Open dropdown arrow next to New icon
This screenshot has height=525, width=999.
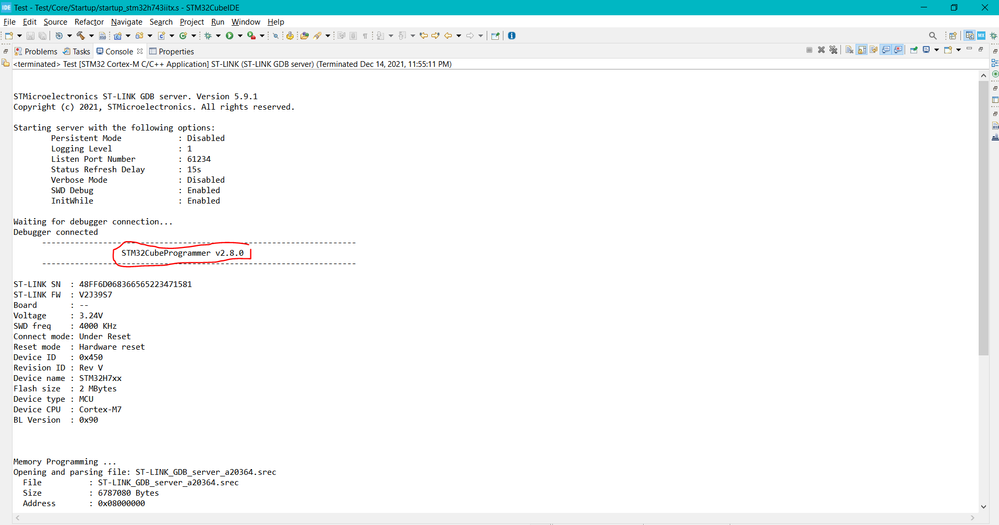[19, 36]
